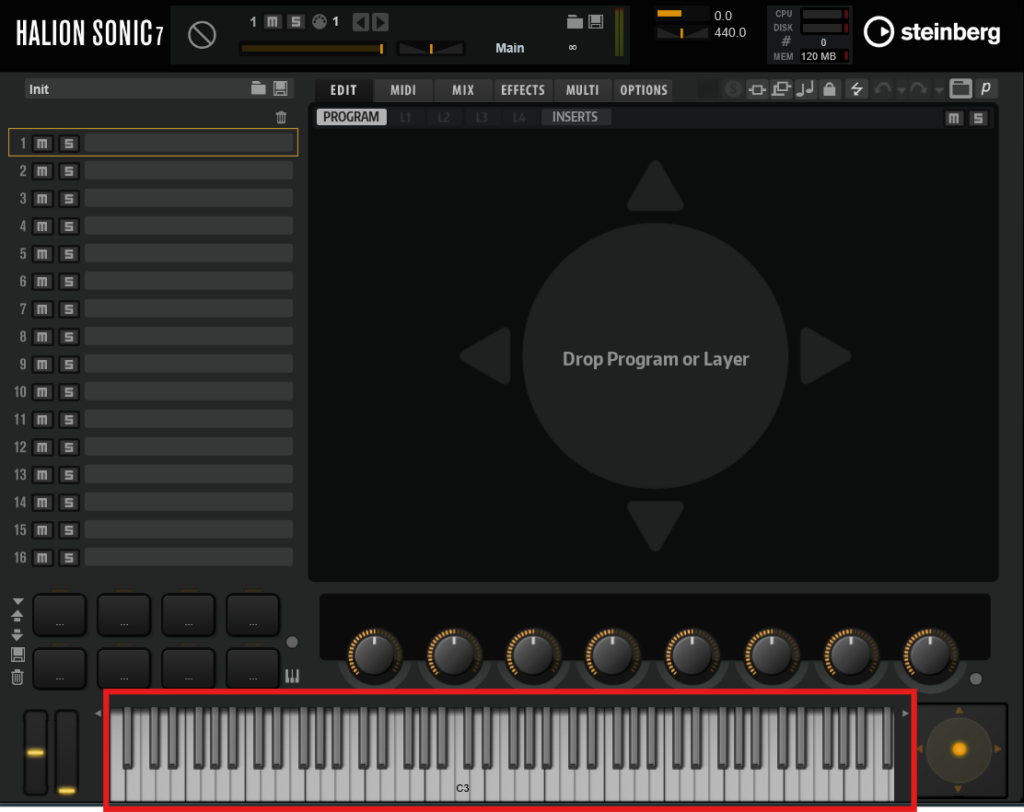This screenshot has height=812, width=1024.
Task: Open the MIX tab
Action: (x=463, y=90)
